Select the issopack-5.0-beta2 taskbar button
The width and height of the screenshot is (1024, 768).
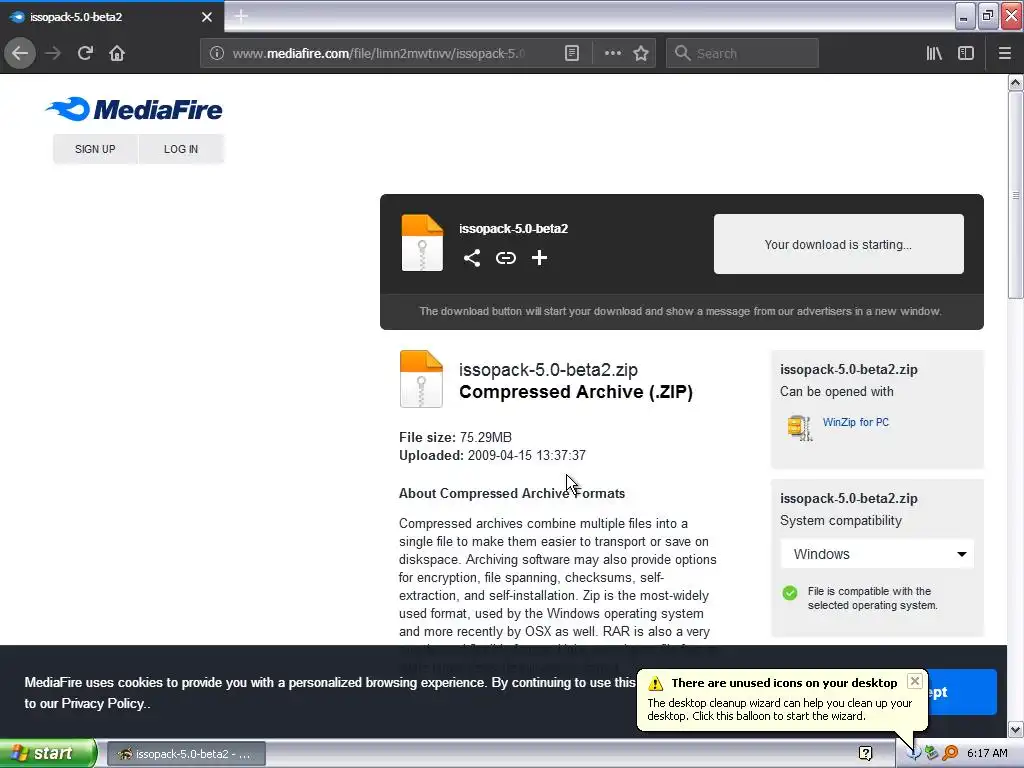[x=186, y=754]
